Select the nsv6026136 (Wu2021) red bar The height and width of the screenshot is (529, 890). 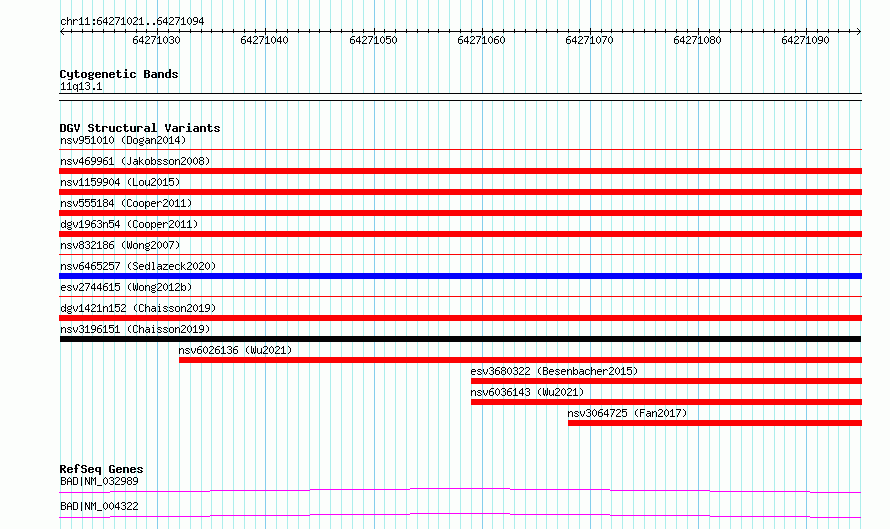coord(520,360)
